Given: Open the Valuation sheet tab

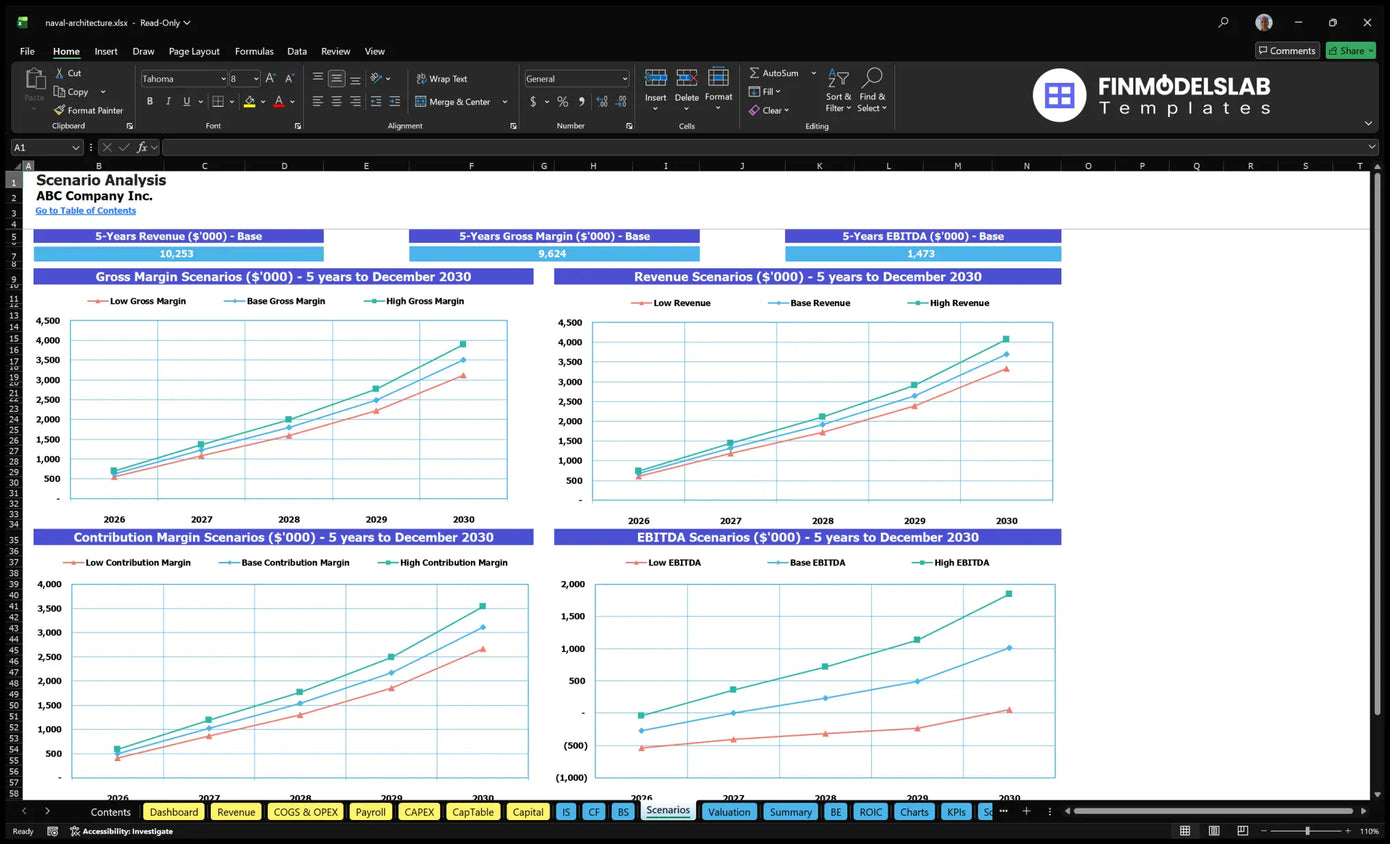Looking at the screenshot, I should point(729,812).
